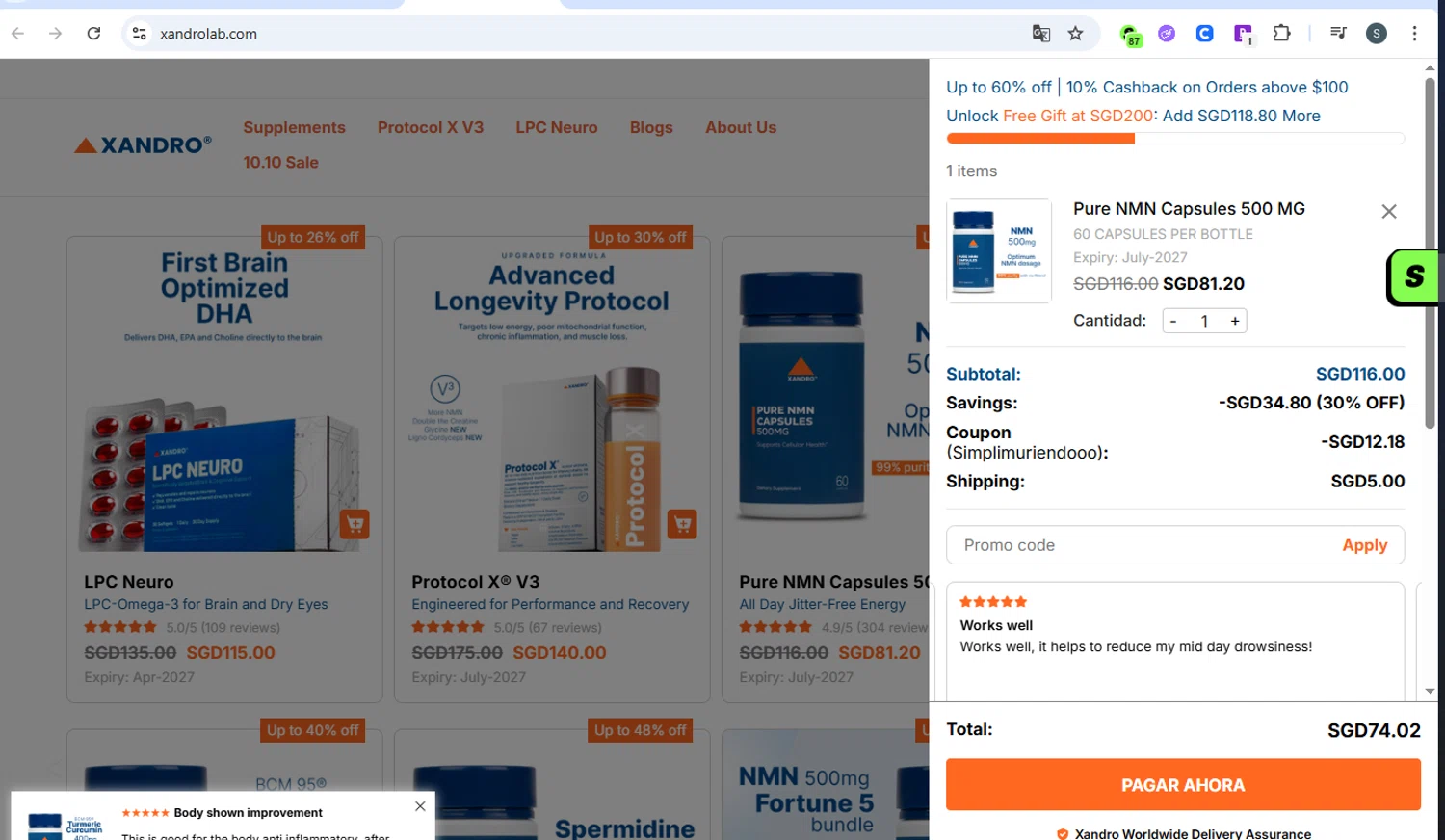Open the Extensions puzzle-piece menu
Image resolution: width=1445 pixels, height=840 pixels.
[1281, 34]
